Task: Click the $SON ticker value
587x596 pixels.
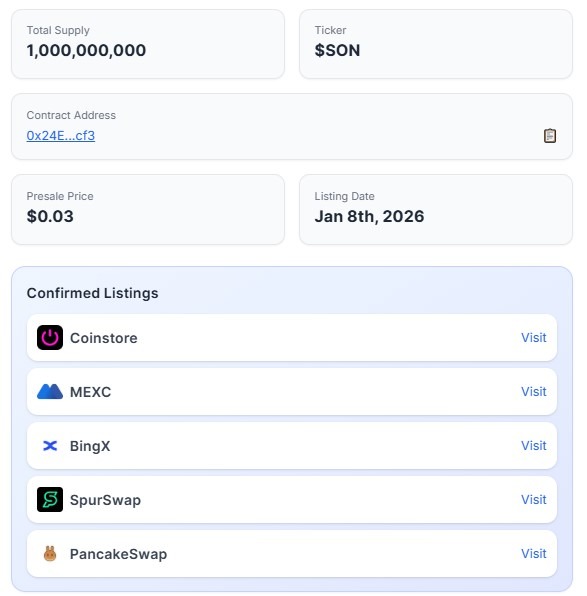Action: (x=337, y=50)
